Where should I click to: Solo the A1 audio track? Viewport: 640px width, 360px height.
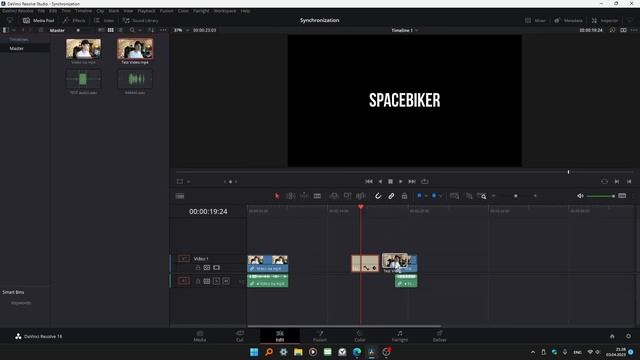point(216,281)
